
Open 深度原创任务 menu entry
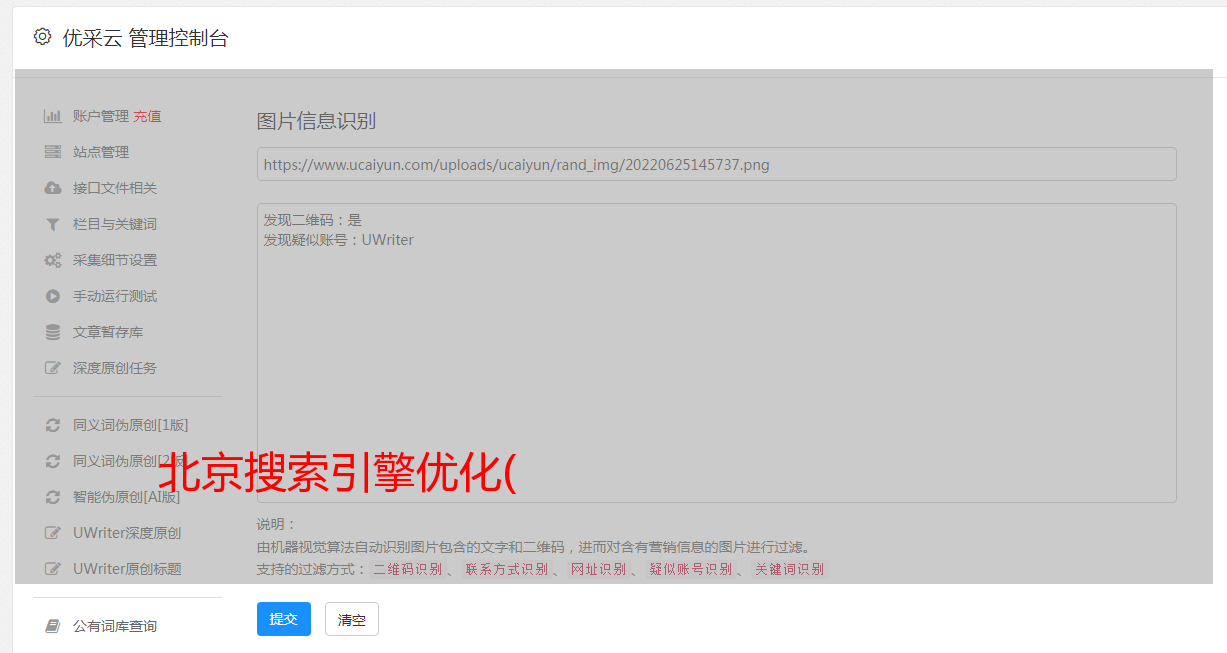[x=115, y=368]
